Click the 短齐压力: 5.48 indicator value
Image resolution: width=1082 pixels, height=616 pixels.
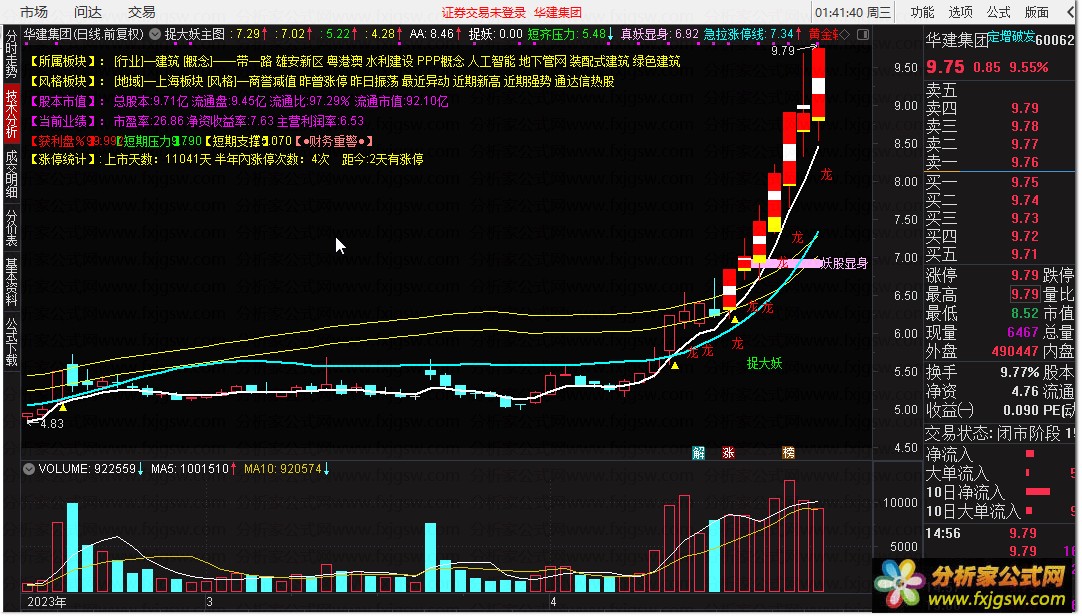(571, 34)
